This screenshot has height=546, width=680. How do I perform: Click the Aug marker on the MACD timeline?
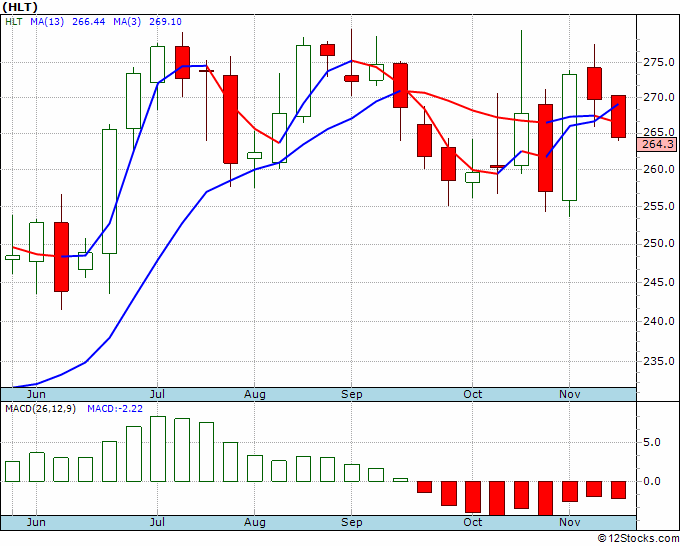point(255,522)
